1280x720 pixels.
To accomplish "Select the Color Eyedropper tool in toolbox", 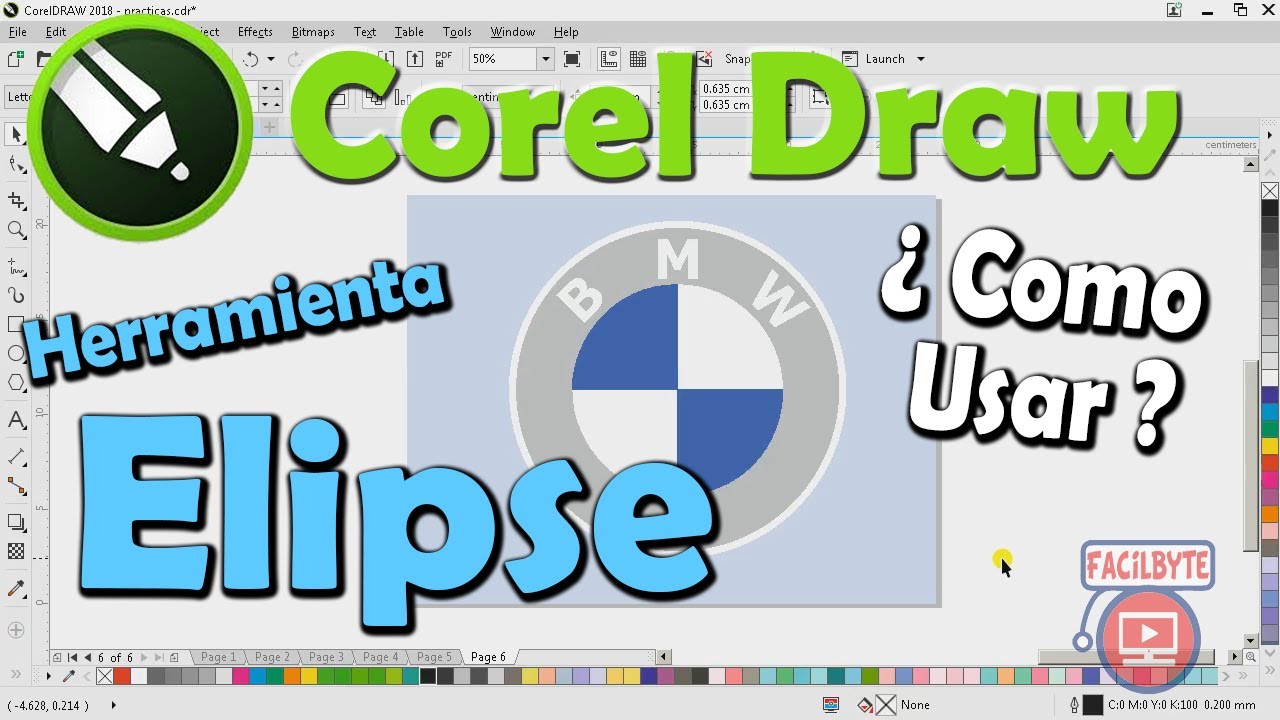I will tap(16, 588).
